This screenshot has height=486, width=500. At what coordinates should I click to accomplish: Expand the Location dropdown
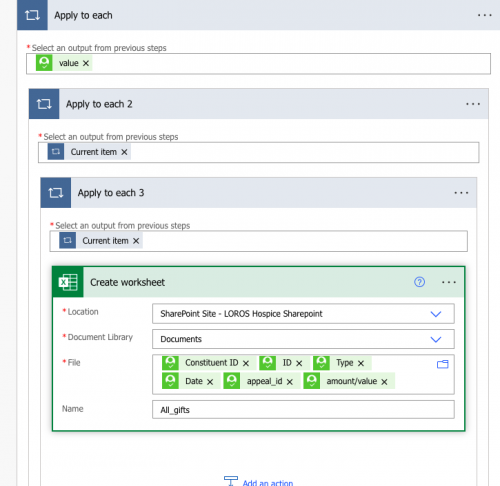point(436,314)
